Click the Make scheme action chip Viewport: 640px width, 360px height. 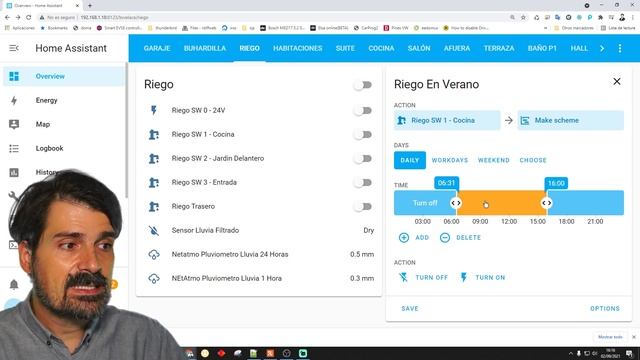click(x=571, y=120)
